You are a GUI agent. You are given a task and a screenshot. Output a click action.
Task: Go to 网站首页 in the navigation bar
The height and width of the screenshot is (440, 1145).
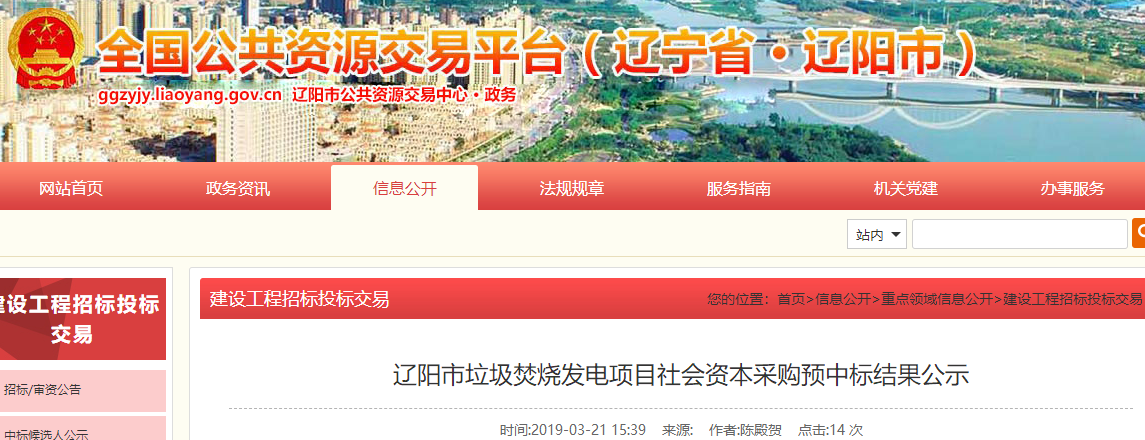click(71, 188)
